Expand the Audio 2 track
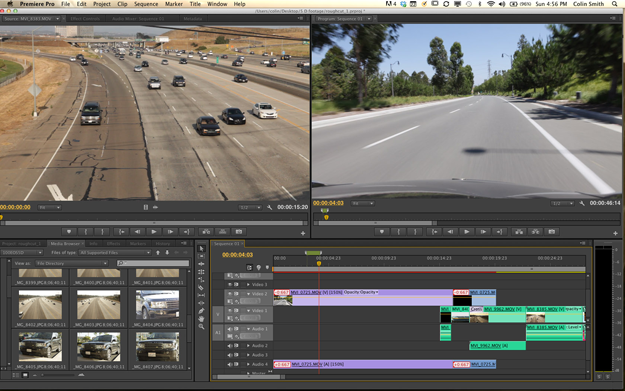This screenshot has height=391, width=625. point(248,346)
